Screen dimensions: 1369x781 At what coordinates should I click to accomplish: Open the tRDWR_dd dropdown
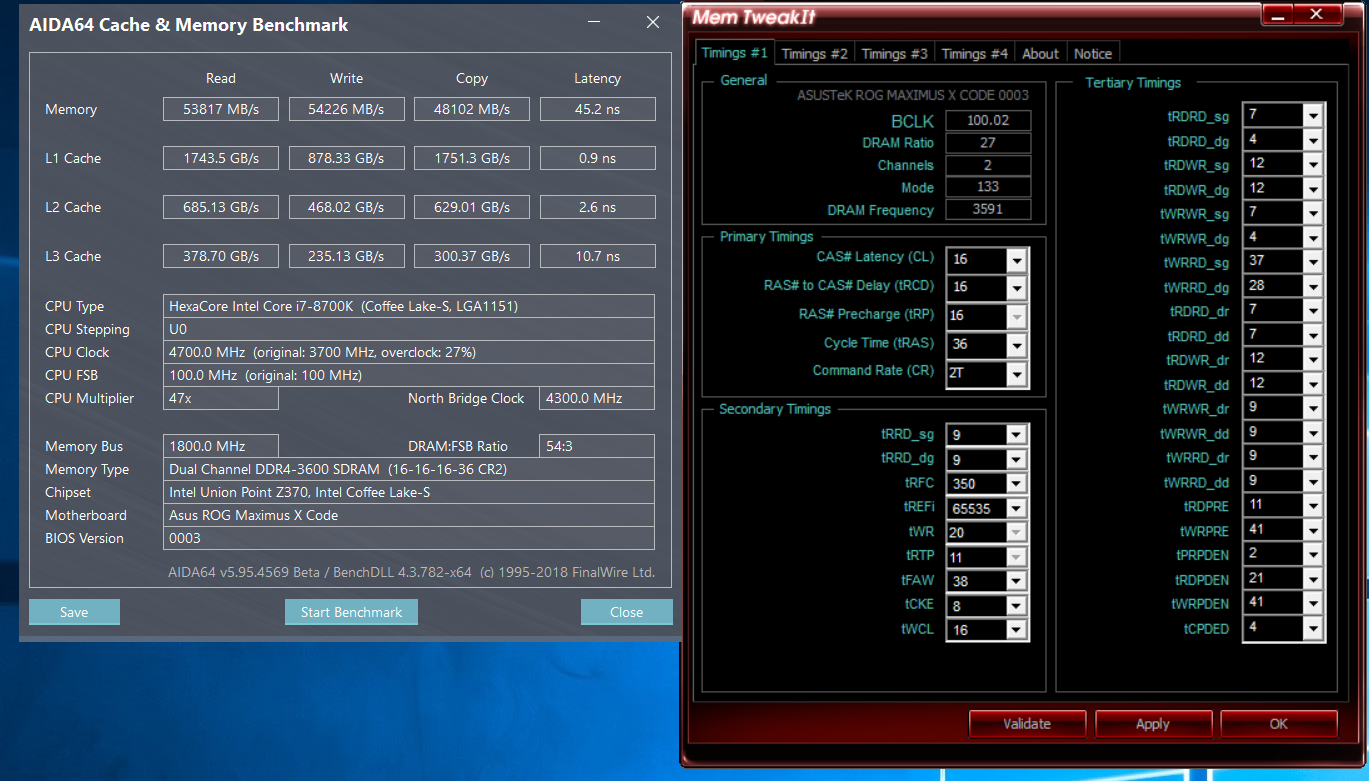(x=1313, y=384)
